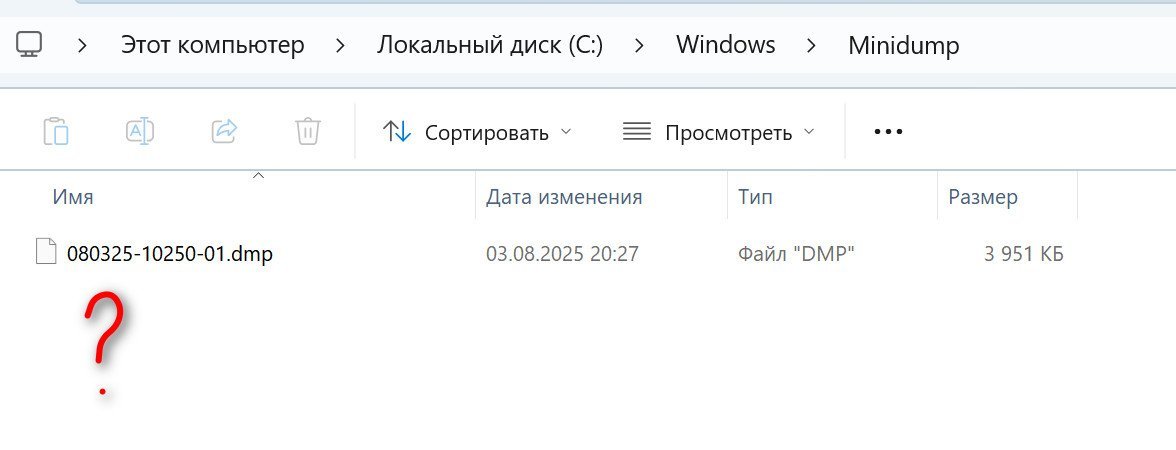The height and width of the screenshot is (450, 1176).
Task: Open Windows folder in breadcrumb path
Action: [725, 45]
